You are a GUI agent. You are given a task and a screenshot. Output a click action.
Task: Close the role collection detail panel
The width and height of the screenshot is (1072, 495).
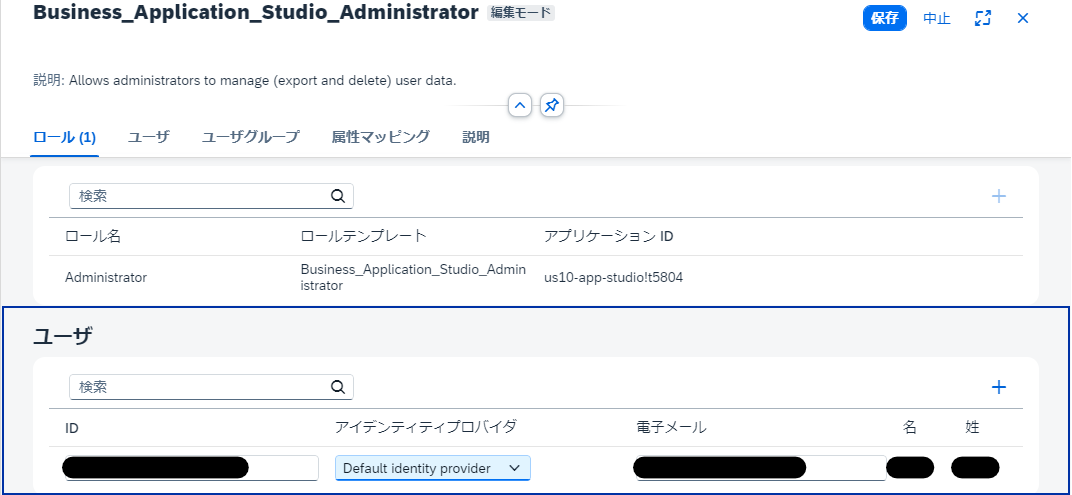pos(1023,18)
